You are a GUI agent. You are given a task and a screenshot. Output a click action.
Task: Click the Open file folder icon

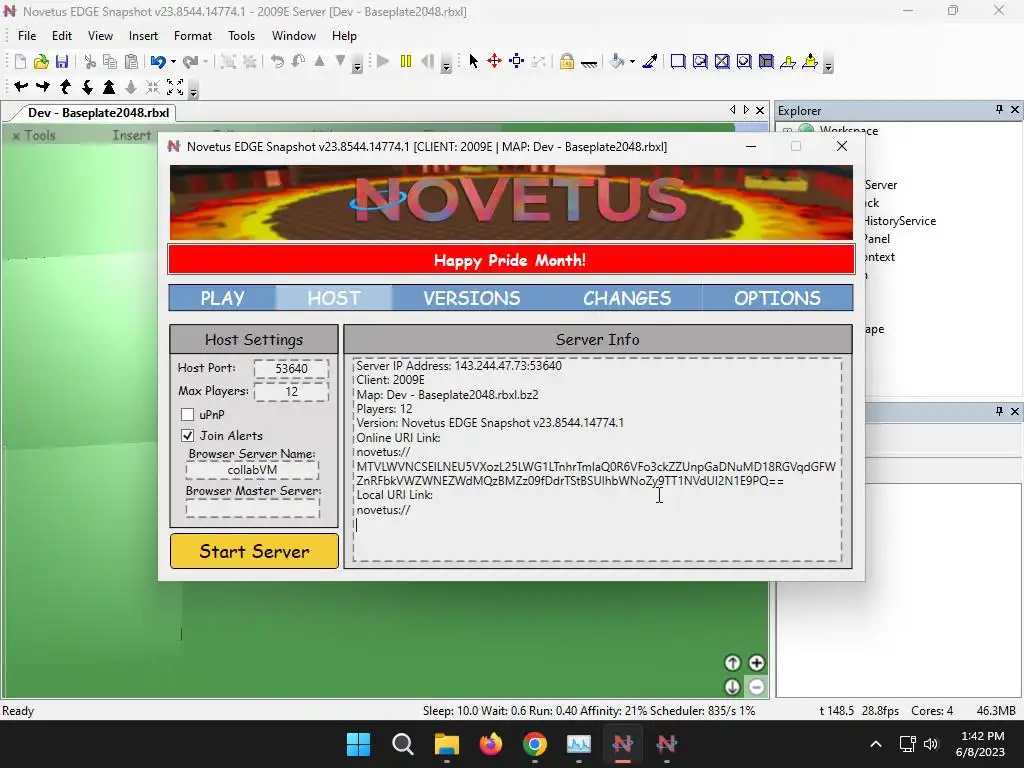41,62
